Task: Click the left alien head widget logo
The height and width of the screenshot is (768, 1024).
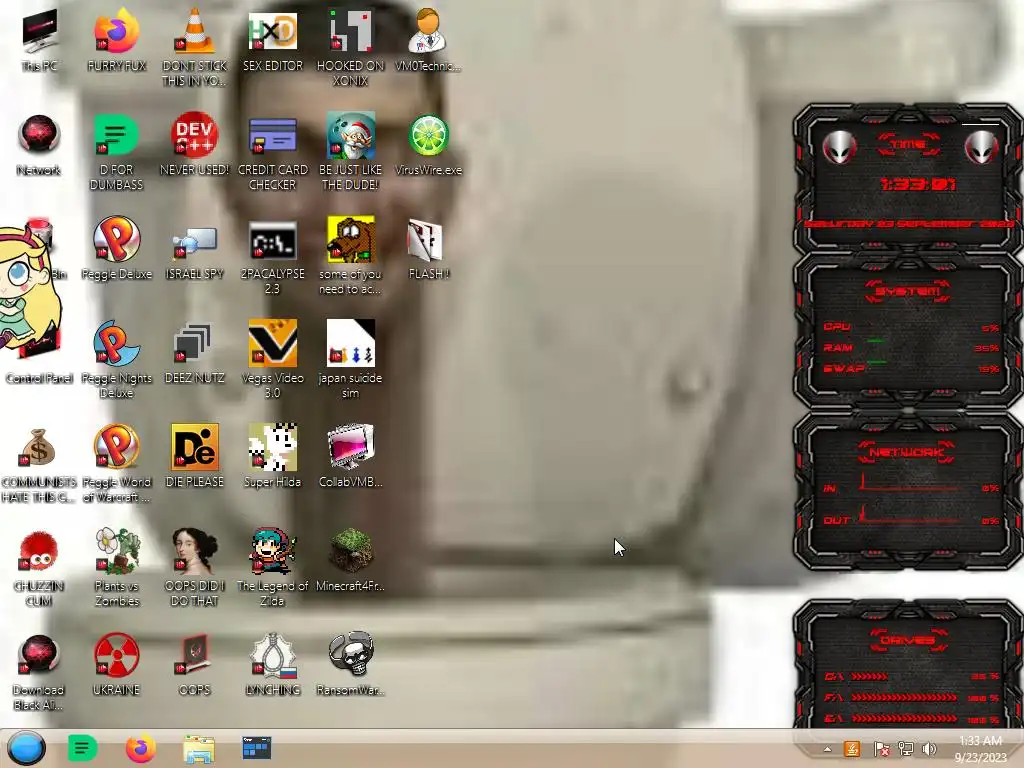Action: (839, 147)
